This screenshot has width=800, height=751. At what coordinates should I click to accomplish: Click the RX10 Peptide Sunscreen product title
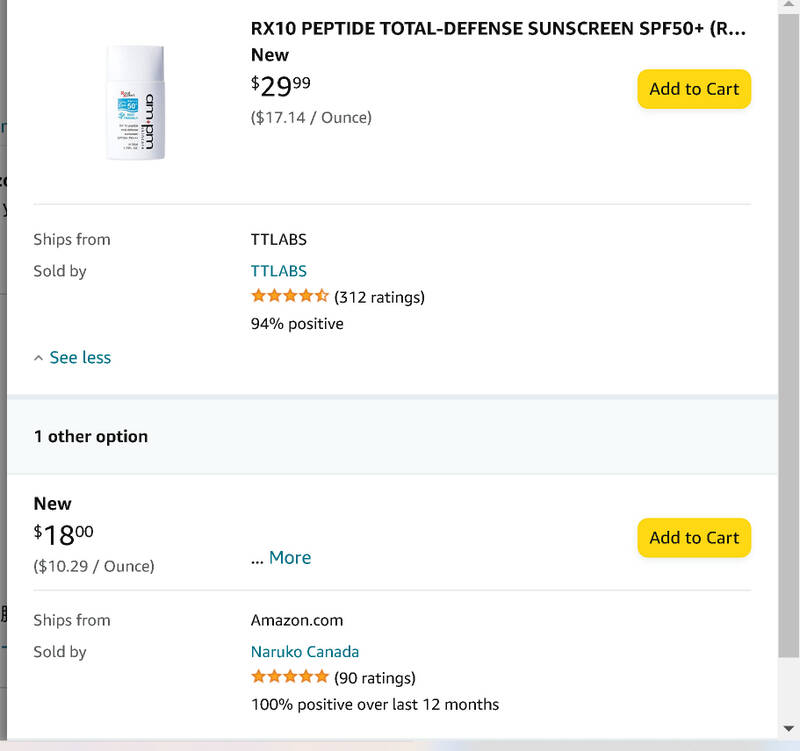pos(498,29)
